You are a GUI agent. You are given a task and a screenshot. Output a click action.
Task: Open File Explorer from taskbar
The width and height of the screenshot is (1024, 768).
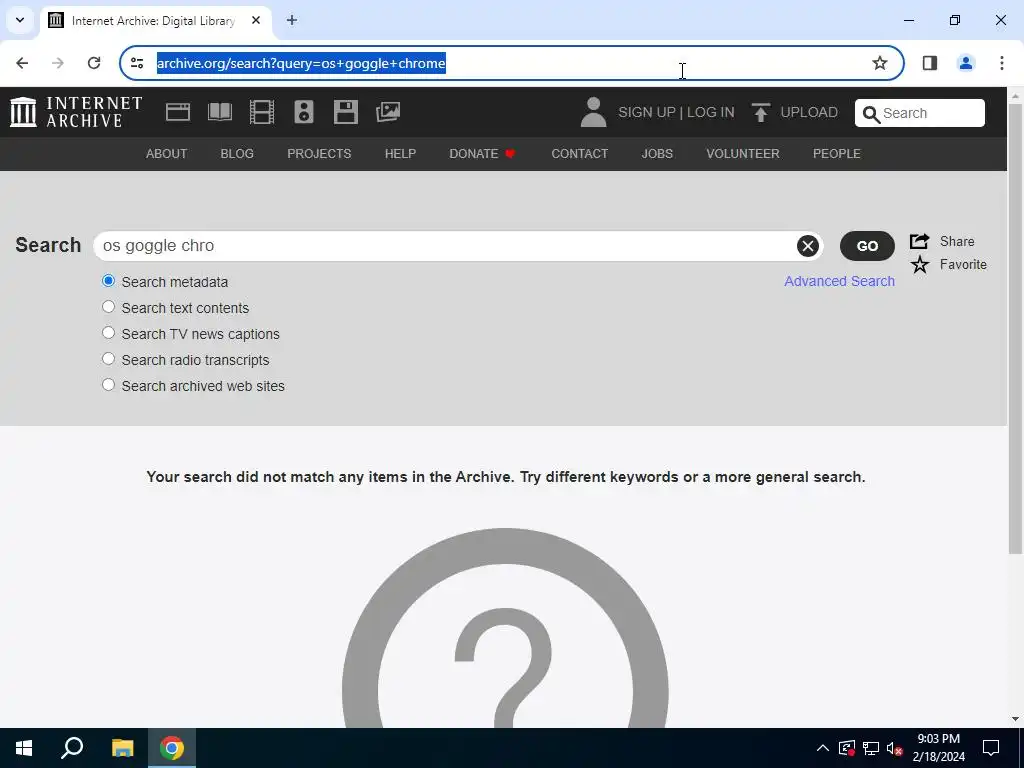(122, 748)
